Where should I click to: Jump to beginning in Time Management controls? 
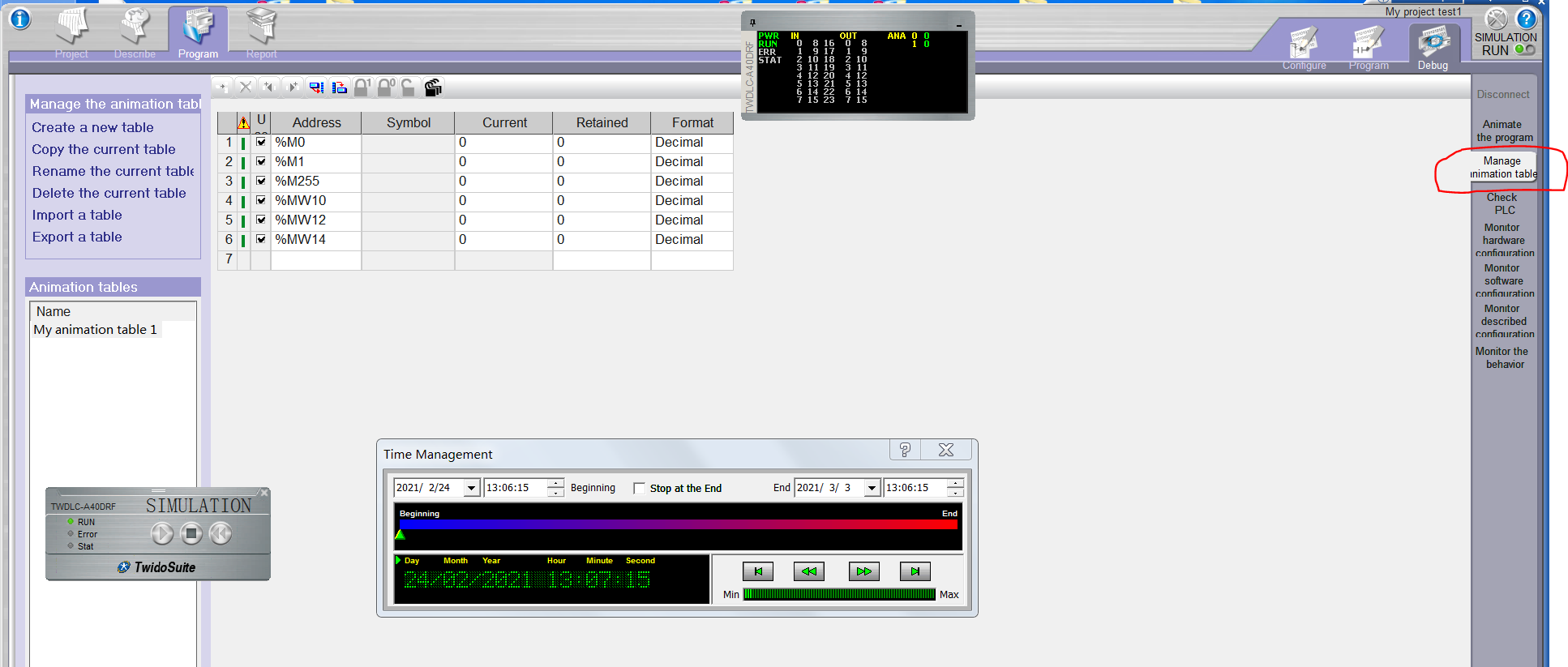click(x=758, y=571)
